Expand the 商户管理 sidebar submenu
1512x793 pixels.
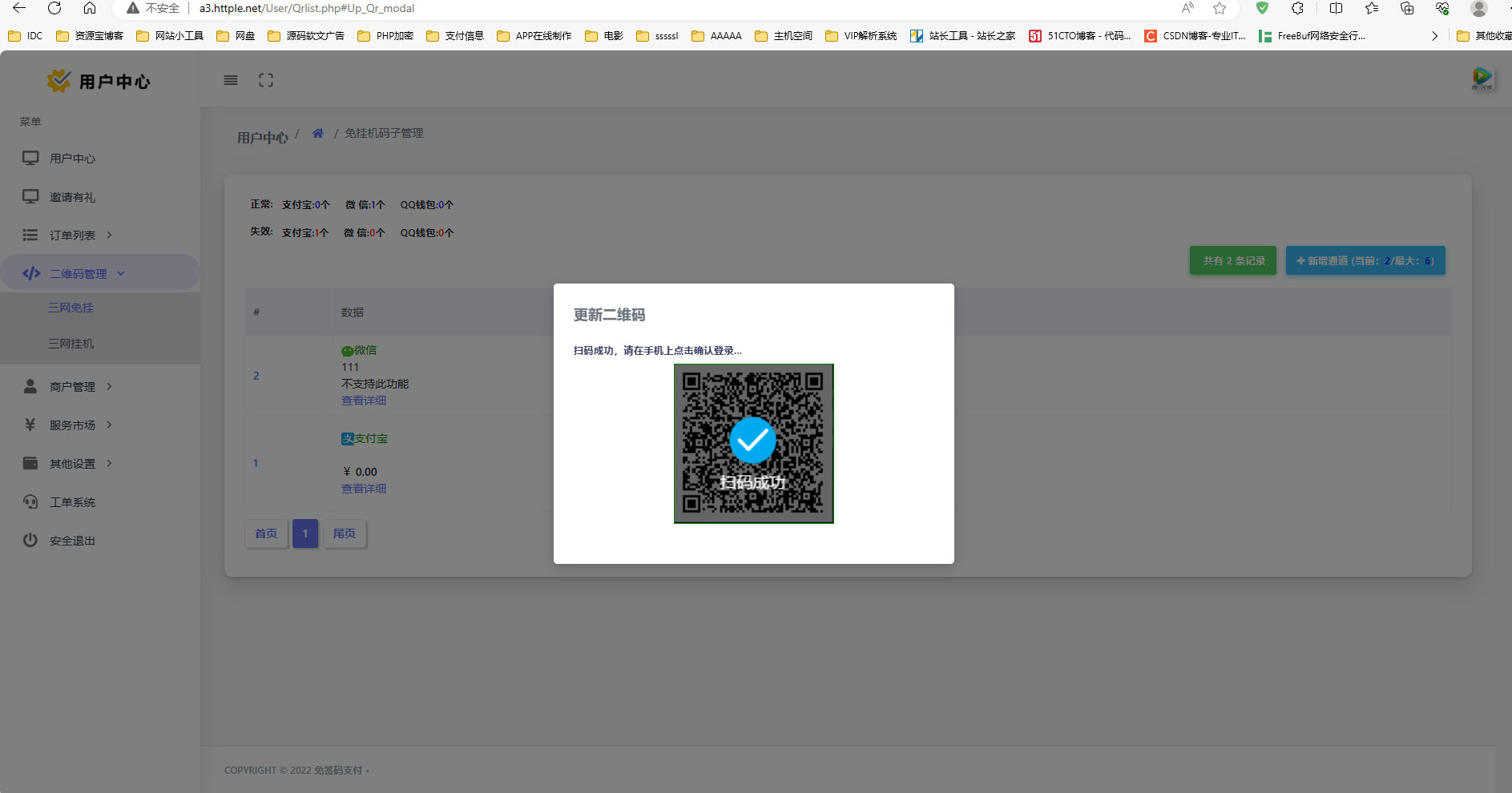100,387
